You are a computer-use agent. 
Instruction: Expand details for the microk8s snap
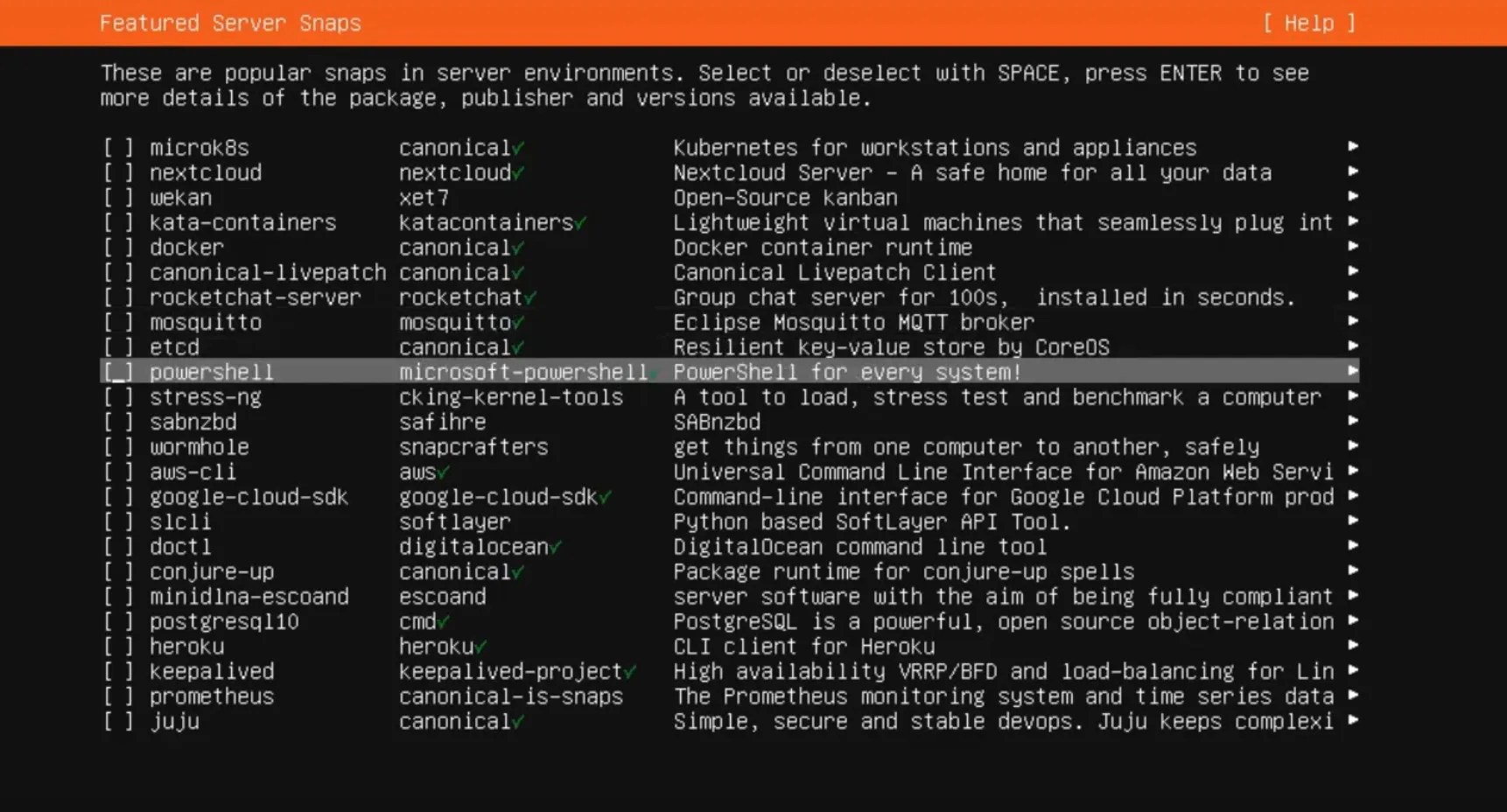[x=1352, y=146]
